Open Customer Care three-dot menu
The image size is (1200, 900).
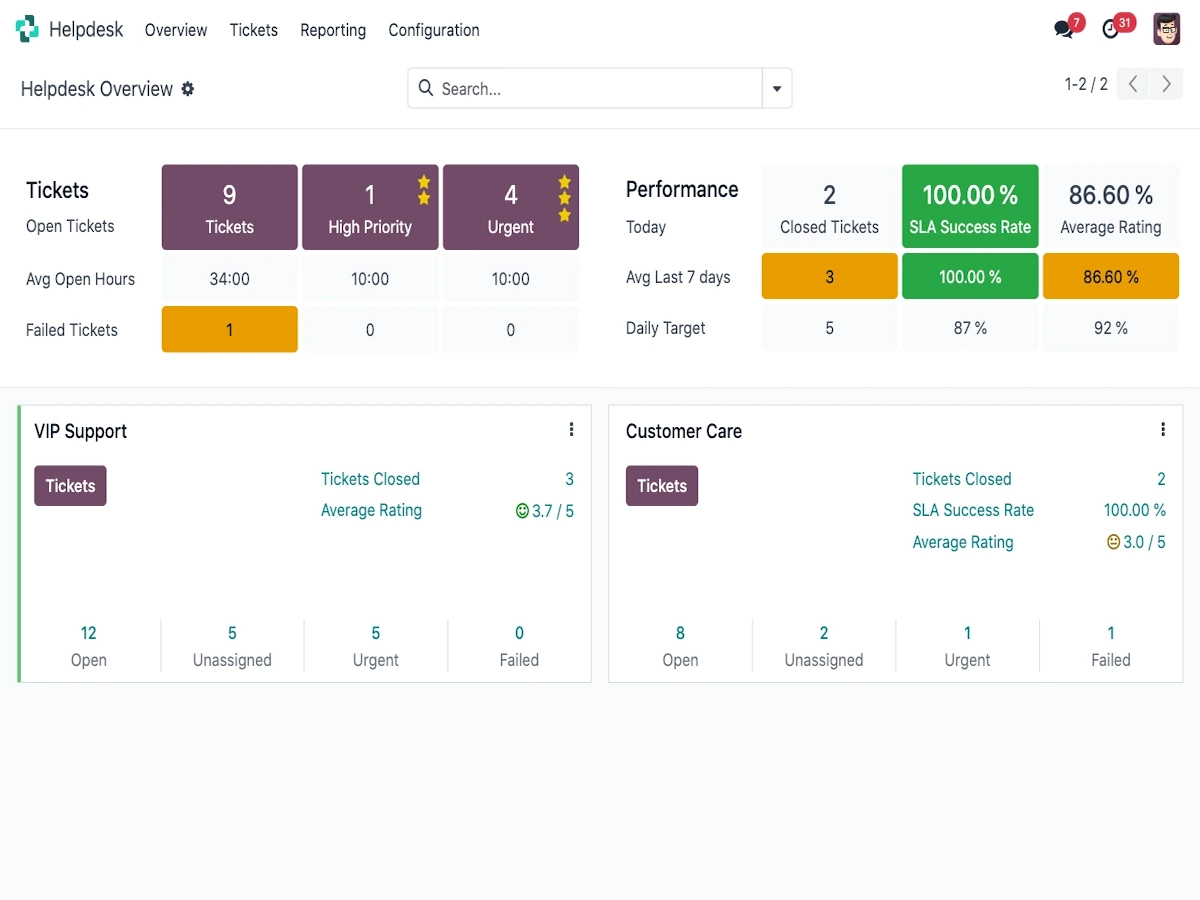click(x=1163, y=430)
